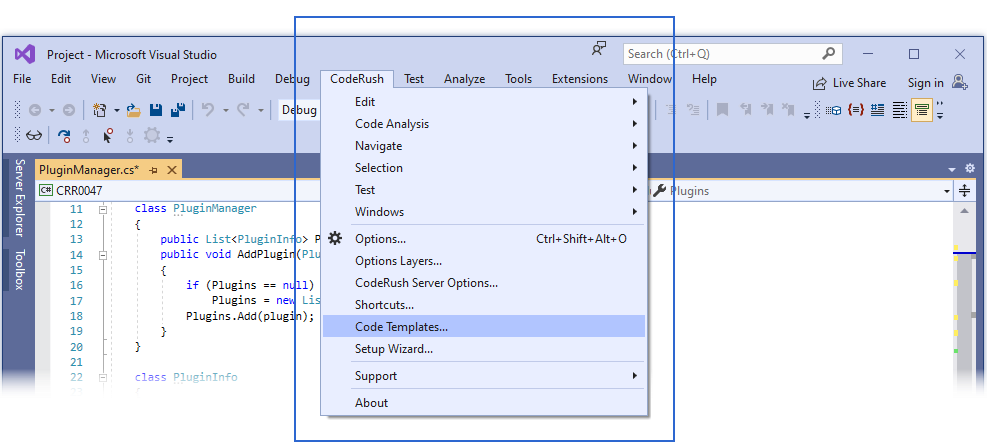Screen dimensions: 987x442
Task: Click the editor split window icon
Action: pyautogui.click(x=964, y=190)
